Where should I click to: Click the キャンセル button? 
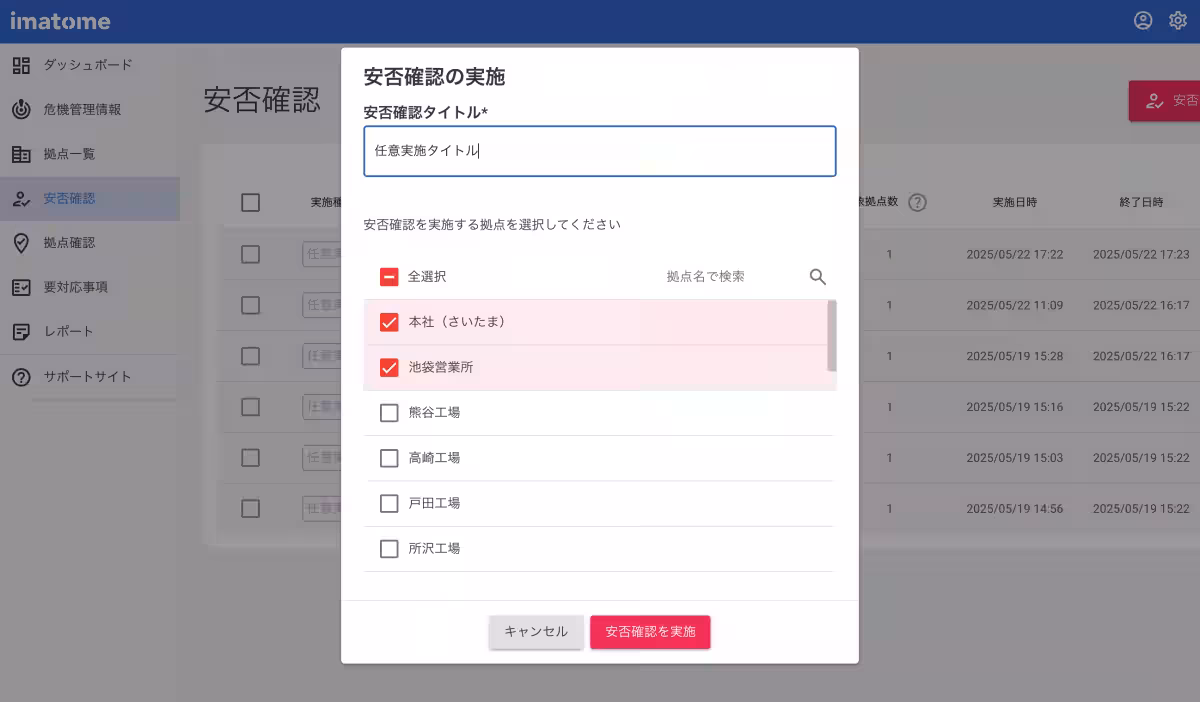coord(536,632)
